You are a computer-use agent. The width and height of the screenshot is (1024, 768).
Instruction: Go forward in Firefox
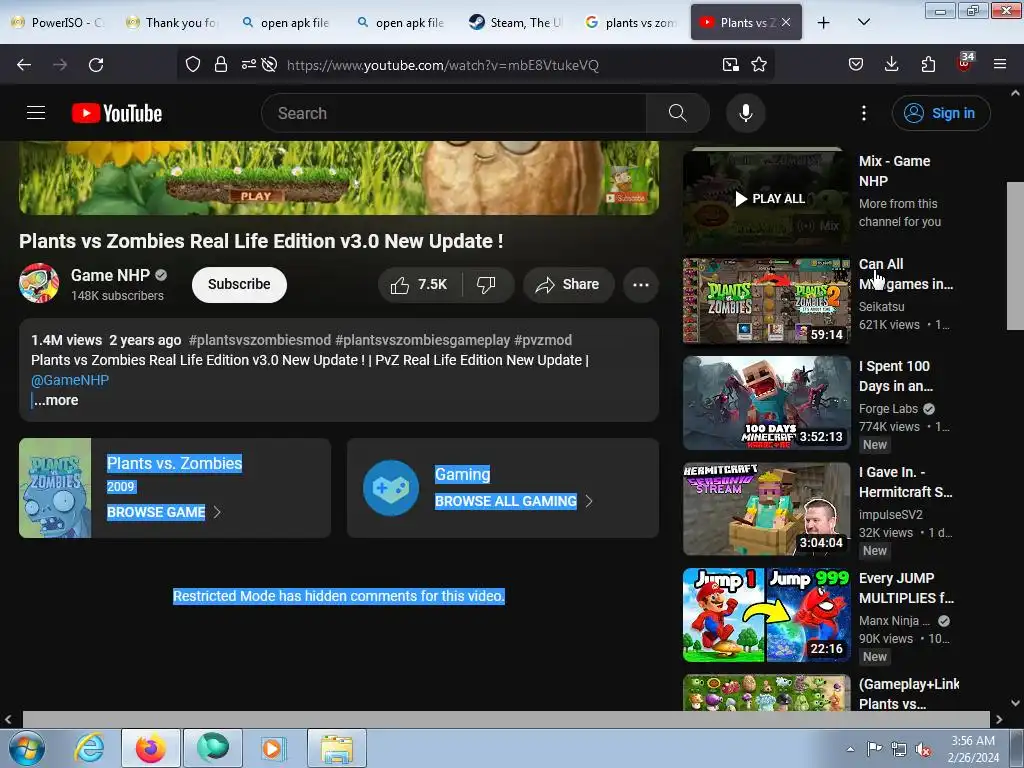60,65
